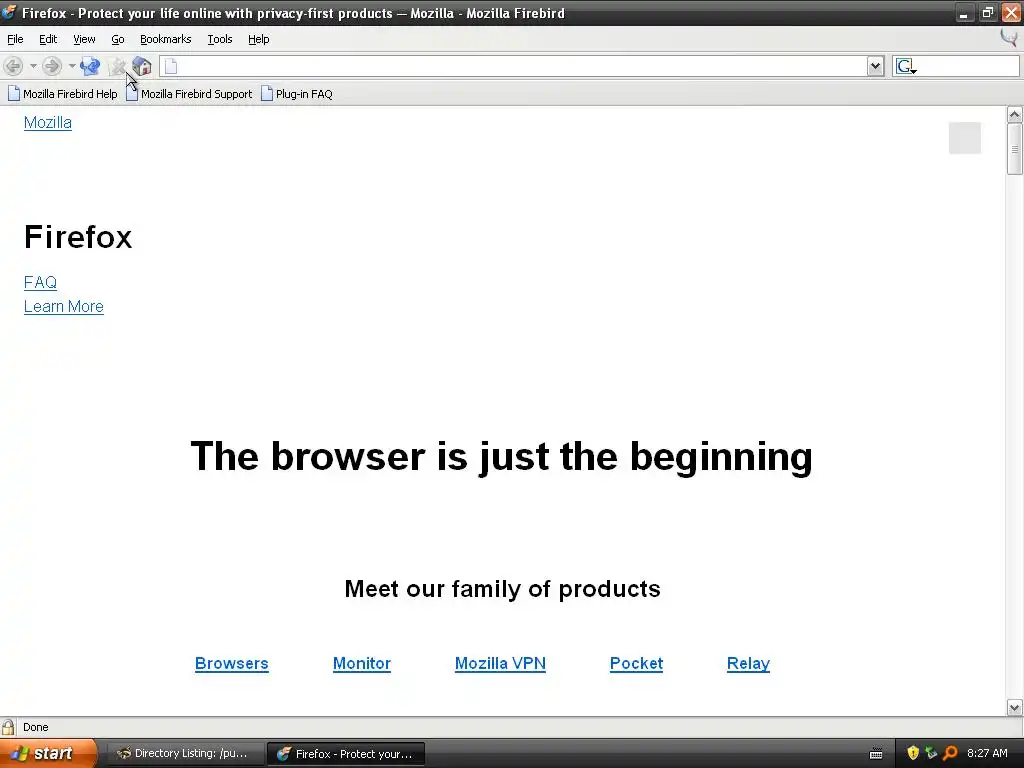Viewport: 1024px width, 768px height.
Task: Click the vertical scrollbar up arrow
Action: [1014, 115]
